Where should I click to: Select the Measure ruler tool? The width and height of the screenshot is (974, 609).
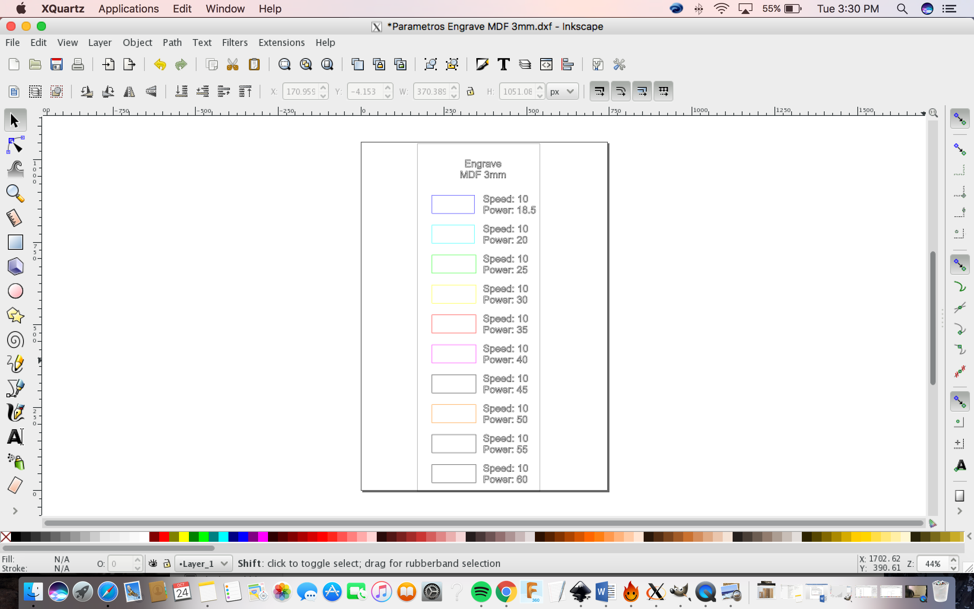[16, 218]
